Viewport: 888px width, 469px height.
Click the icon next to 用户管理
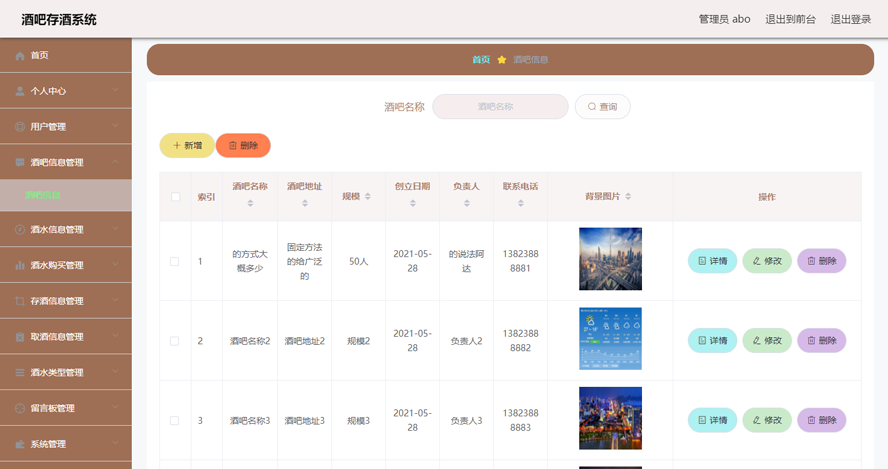(x=20, y=127)
